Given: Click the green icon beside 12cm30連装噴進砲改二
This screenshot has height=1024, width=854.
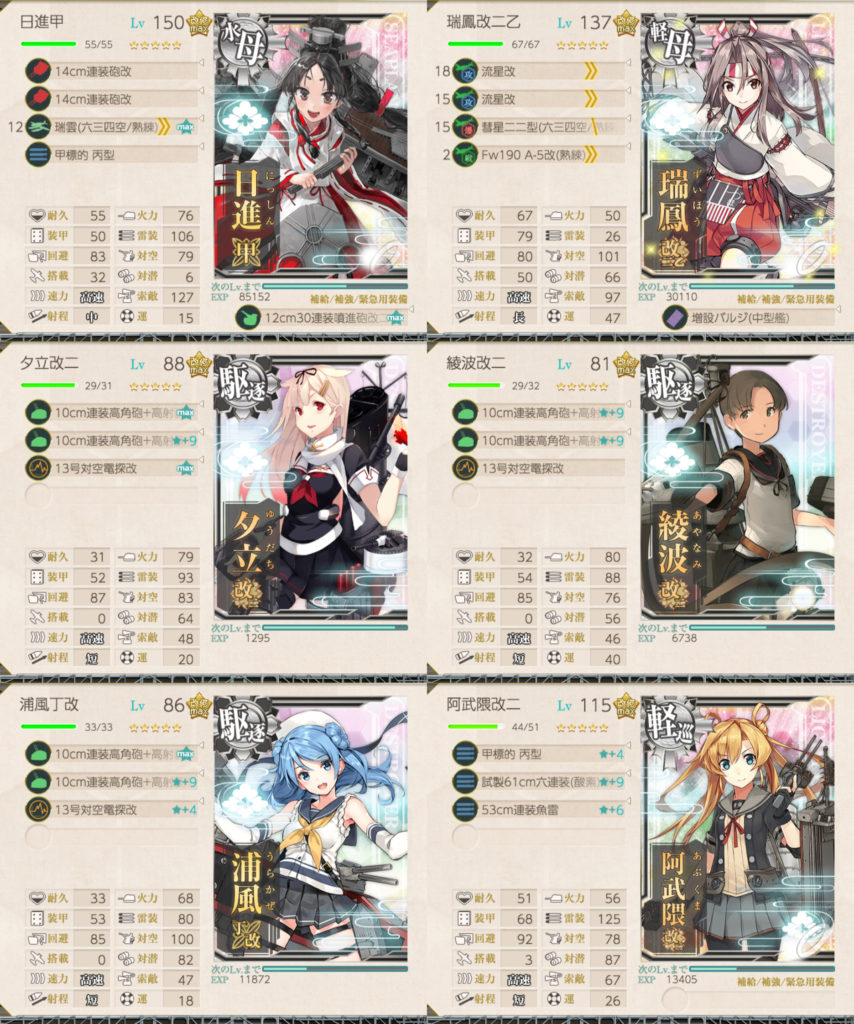Looking at the screenshot, I should pyautogui.click(x=248, y=318).
